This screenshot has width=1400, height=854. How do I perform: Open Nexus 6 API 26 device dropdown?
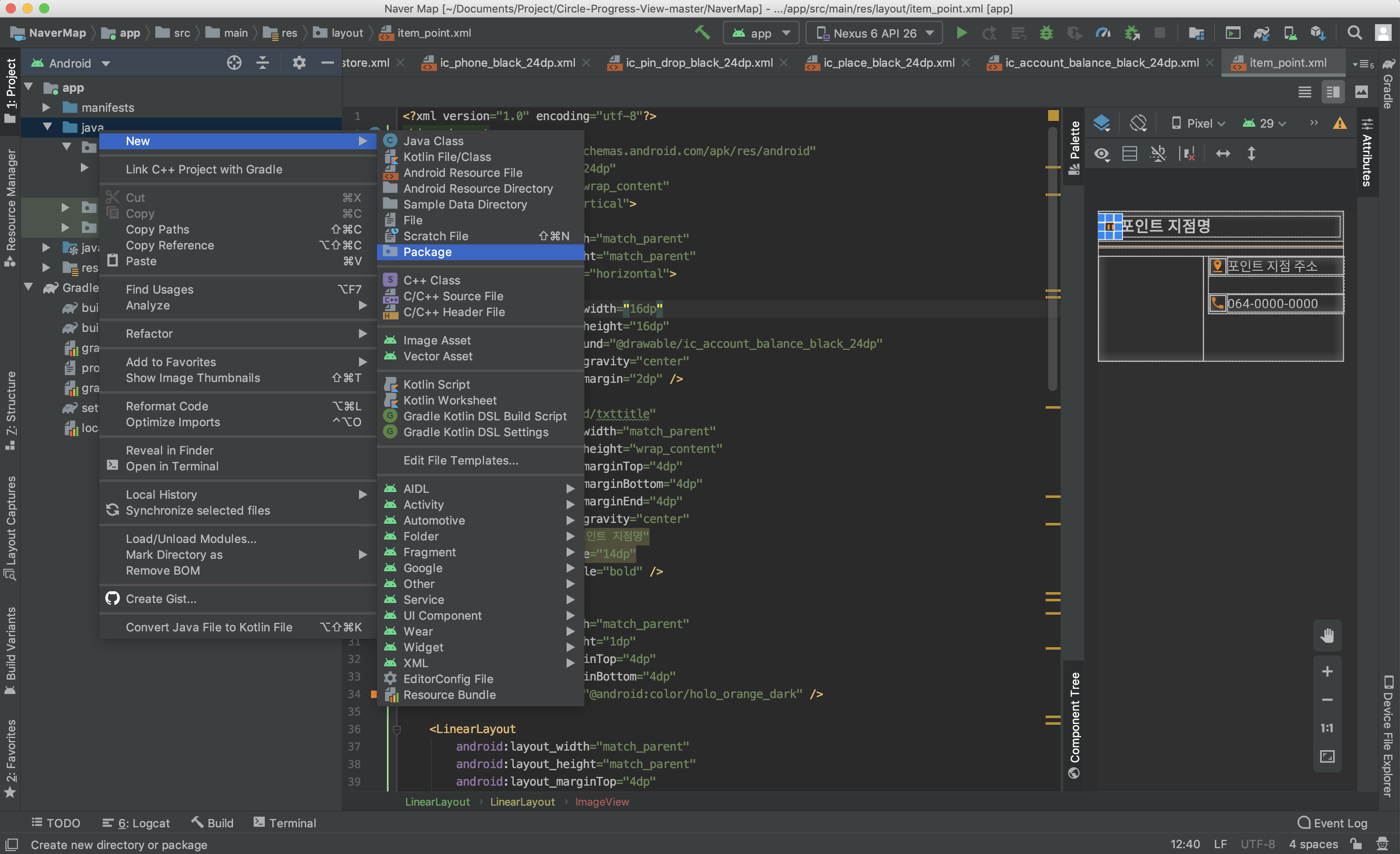coord(874,33)
